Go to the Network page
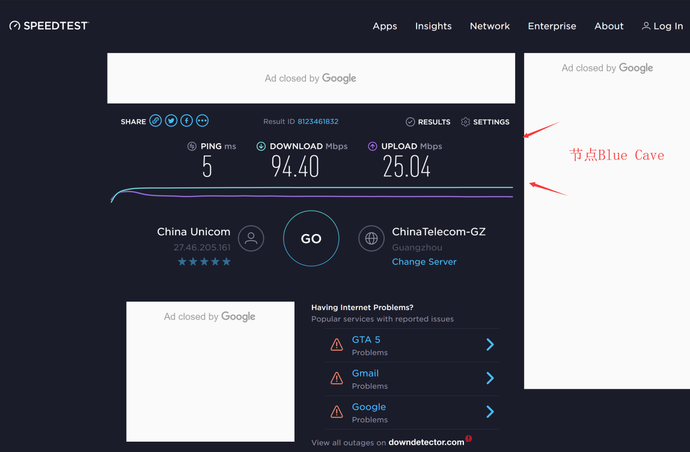The width and height of the screenshot is (690, 452). point(490,26)
